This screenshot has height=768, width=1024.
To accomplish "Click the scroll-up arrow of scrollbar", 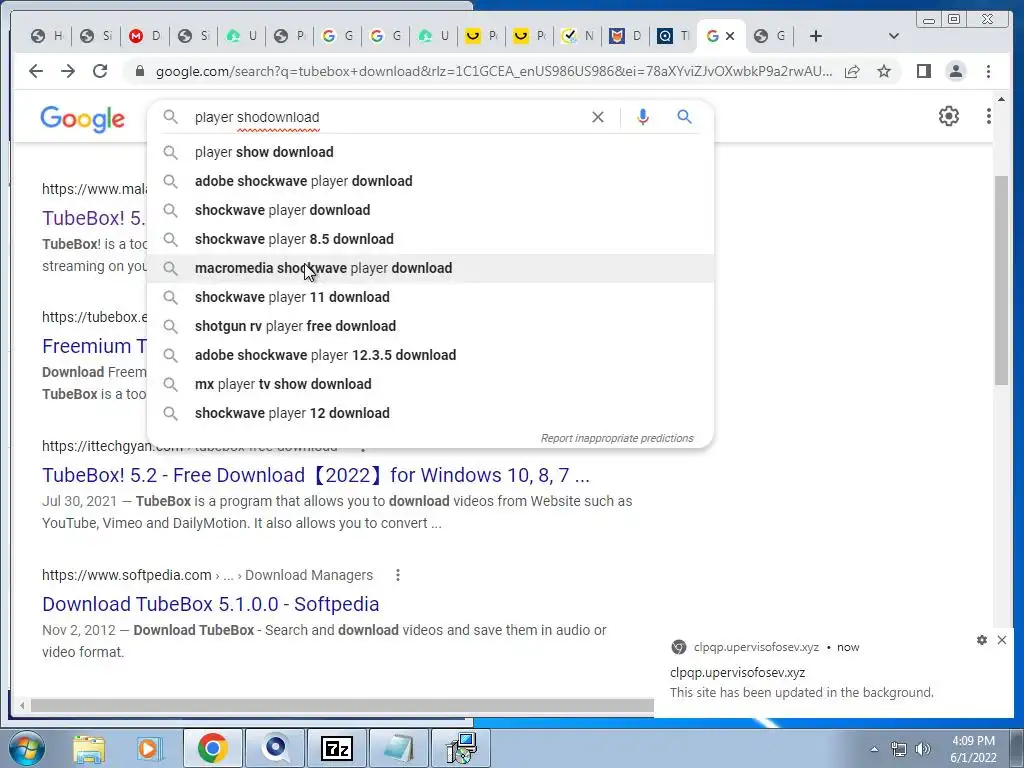I will [x=1001, y=99].
